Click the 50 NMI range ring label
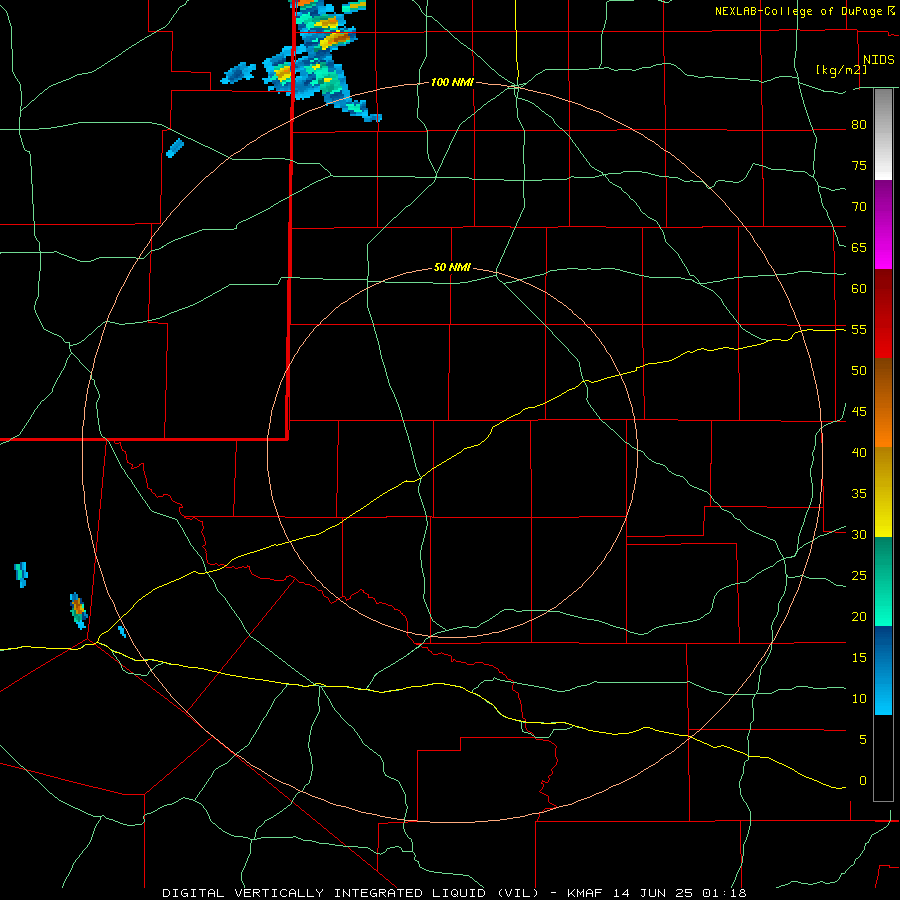The width and height of the screenshot is (900, 900). coord(452,267)
